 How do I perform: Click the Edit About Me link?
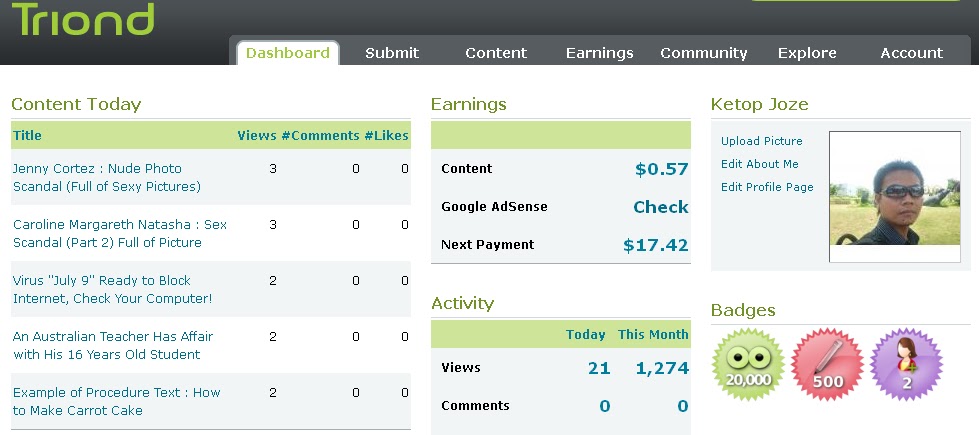760,164
